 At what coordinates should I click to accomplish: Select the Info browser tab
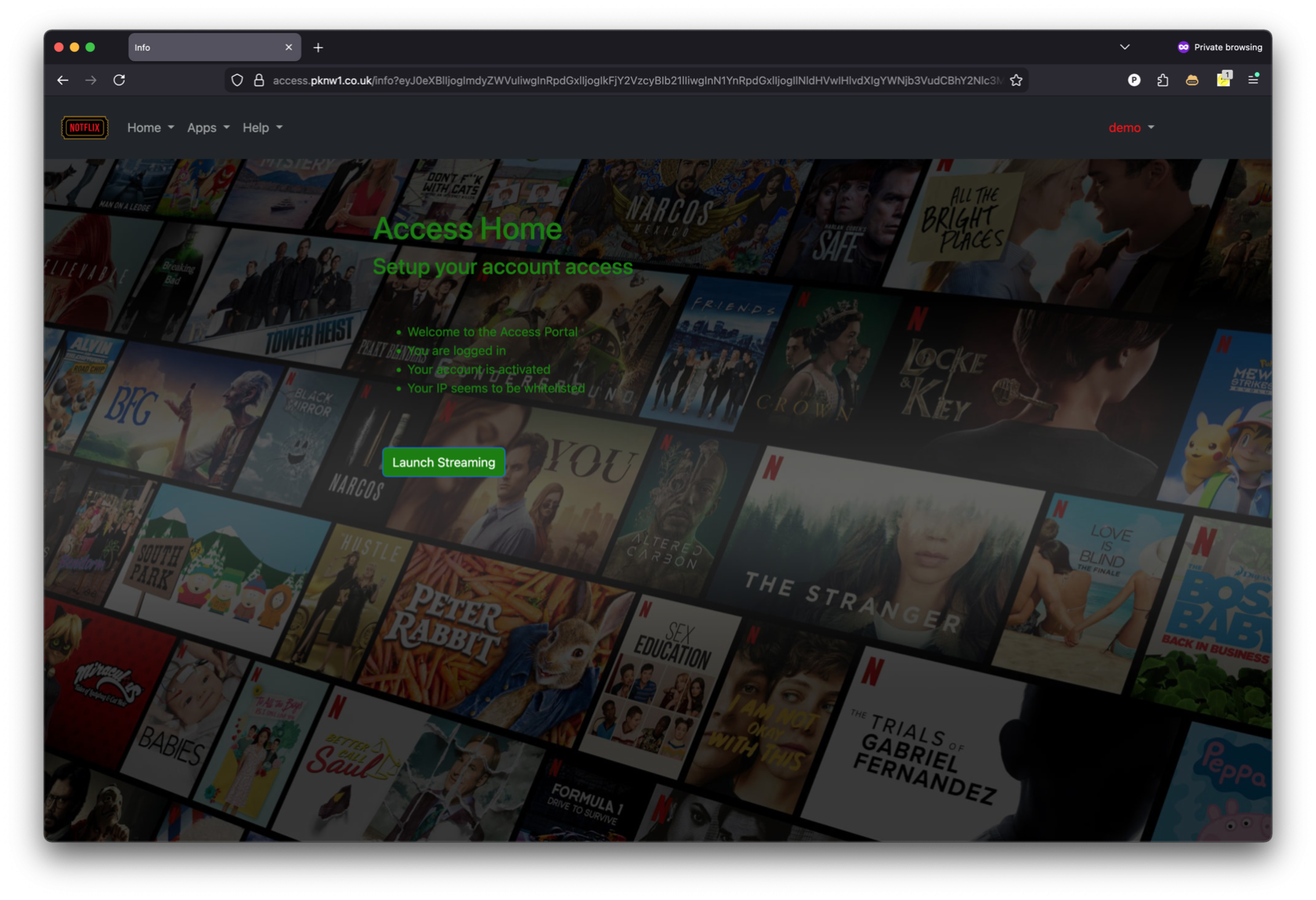pos(213,47)
